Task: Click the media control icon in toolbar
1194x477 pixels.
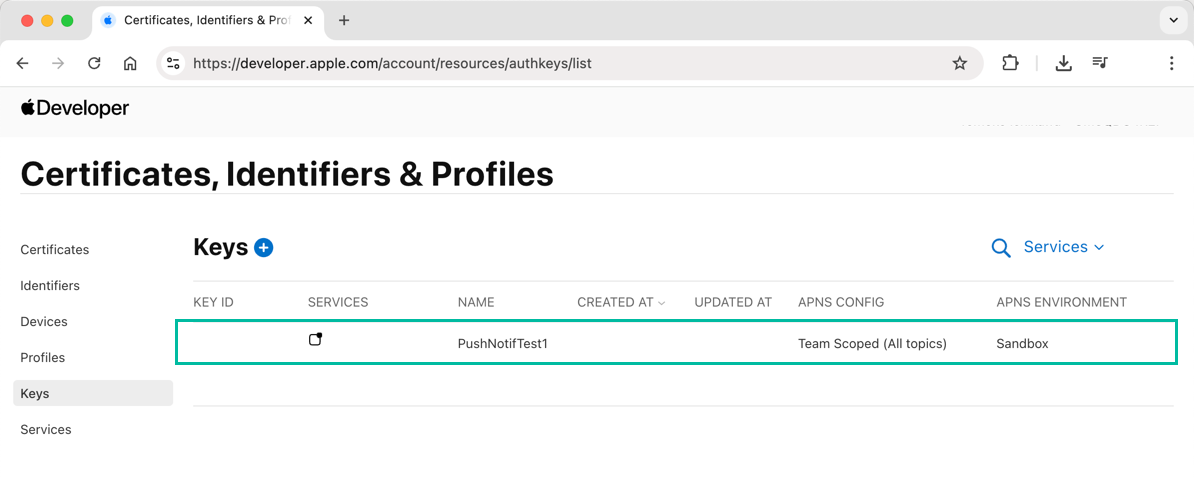Action: (1100, 63)
